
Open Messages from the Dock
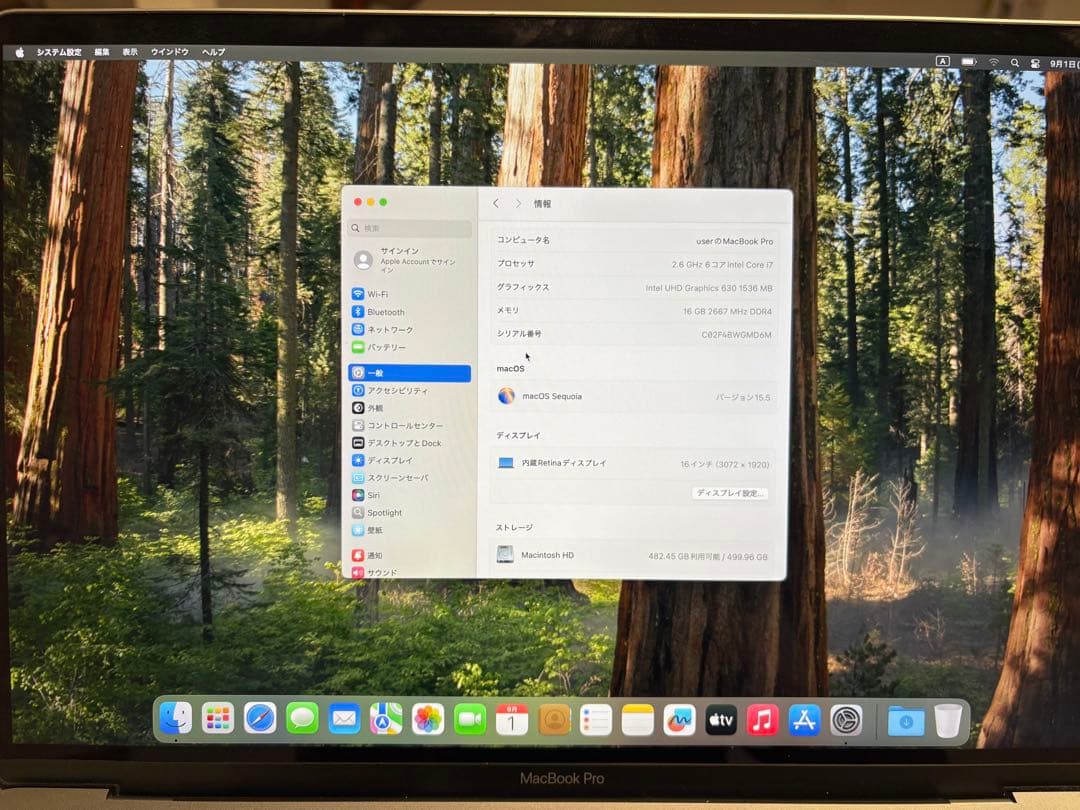[x=302, y=719]
